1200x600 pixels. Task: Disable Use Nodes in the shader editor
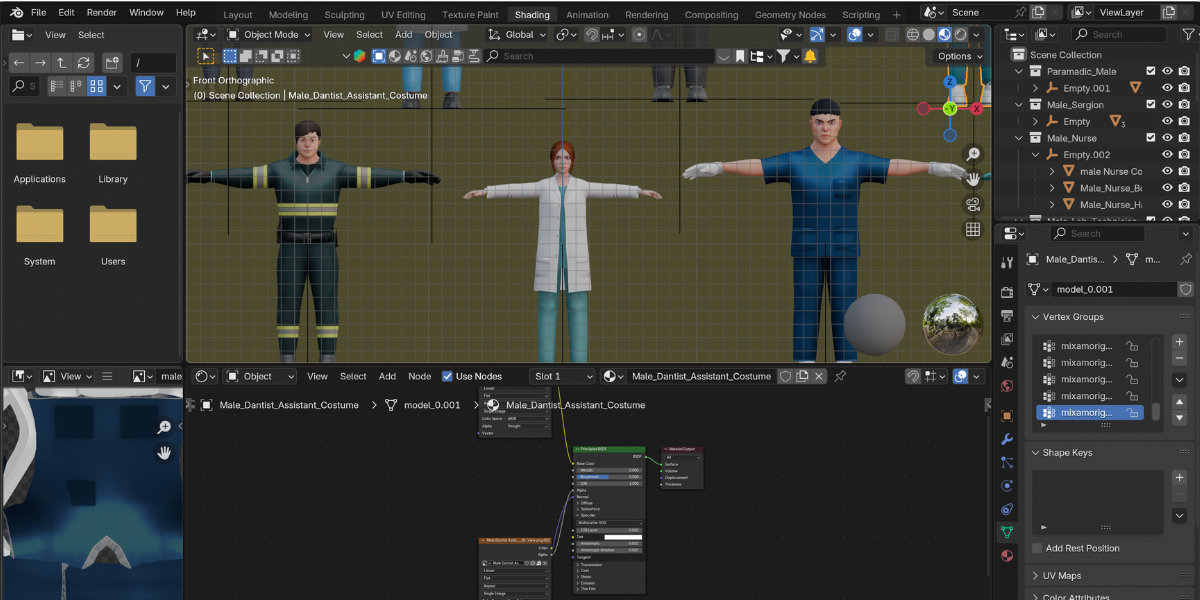tap(447, 376)
